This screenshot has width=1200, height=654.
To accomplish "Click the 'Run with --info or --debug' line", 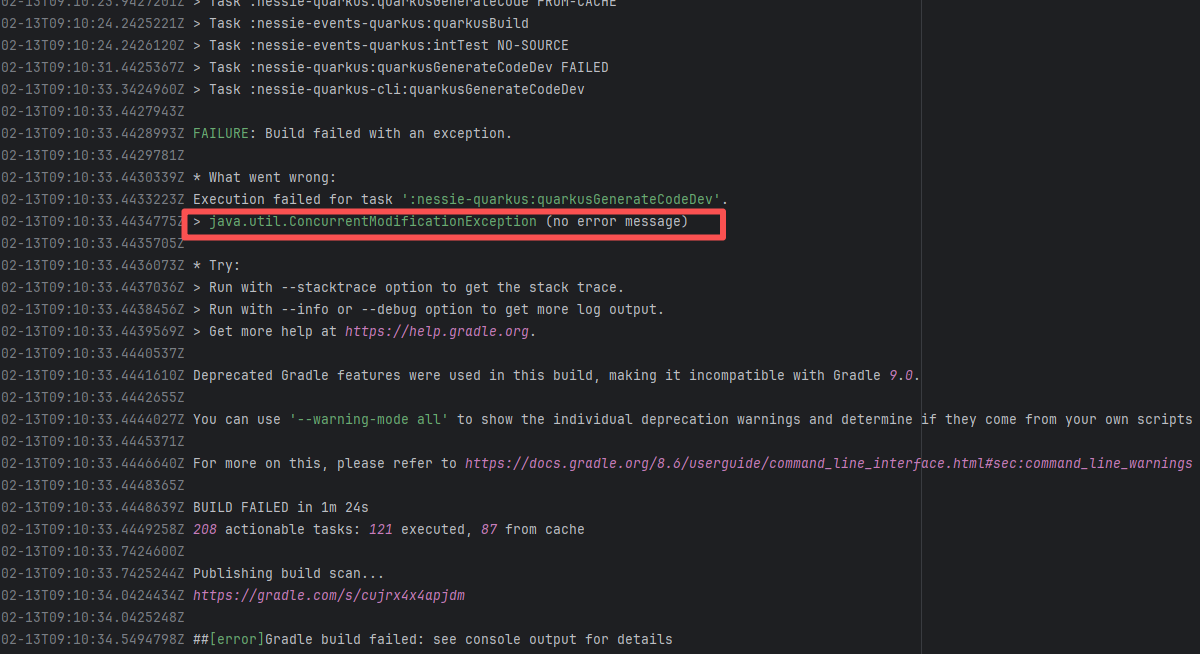I will tap(428, 309).
